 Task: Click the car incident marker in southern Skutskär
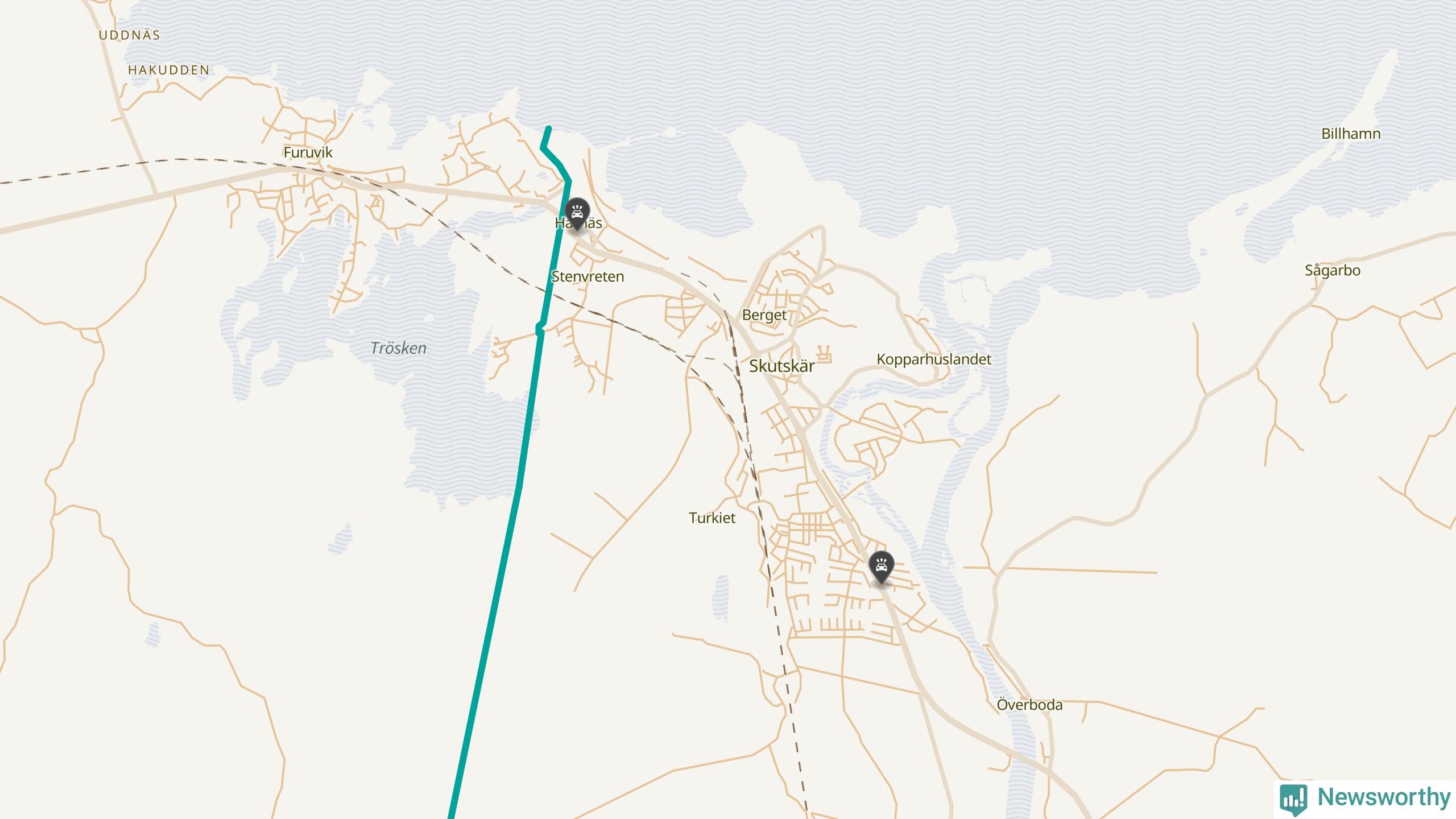[882, 568]
